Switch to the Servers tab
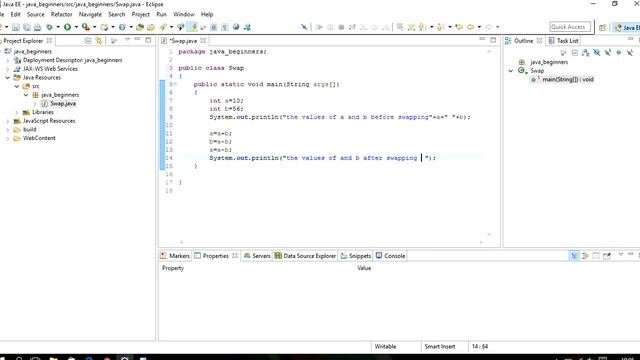The image size is (640, 360). point(257,256)
